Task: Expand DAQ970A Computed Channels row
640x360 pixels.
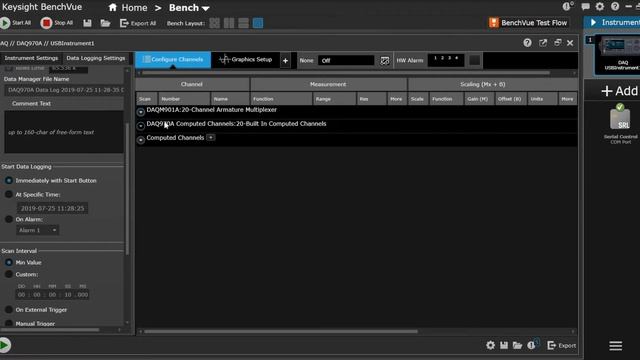Action: [x=141, y=126]
